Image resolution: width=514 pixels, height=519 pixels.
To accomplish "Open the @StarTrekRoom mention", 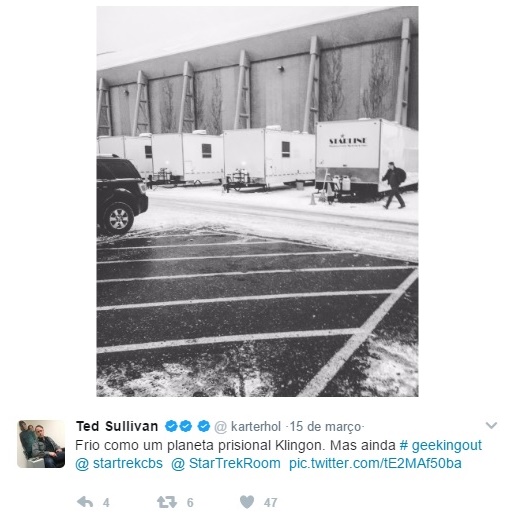I will pyautogui.click(x=226, y=463).
